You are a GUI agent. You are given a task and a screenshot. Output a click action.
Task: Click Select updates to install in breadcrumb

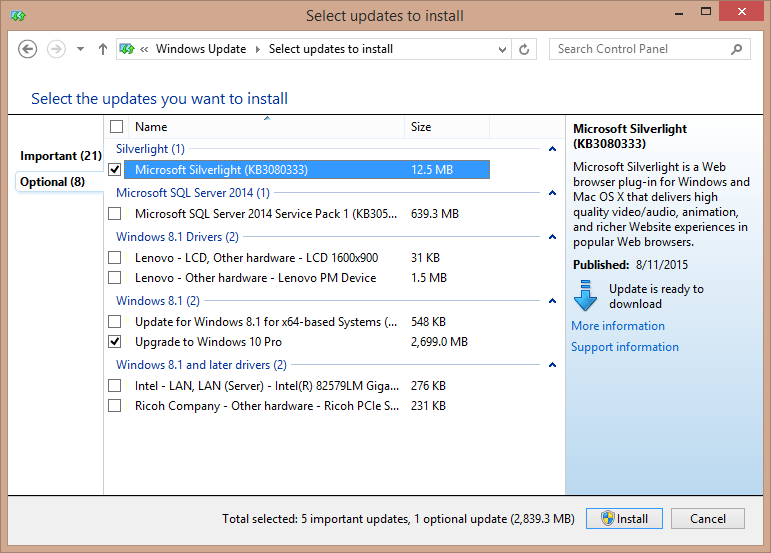[330, 49]
